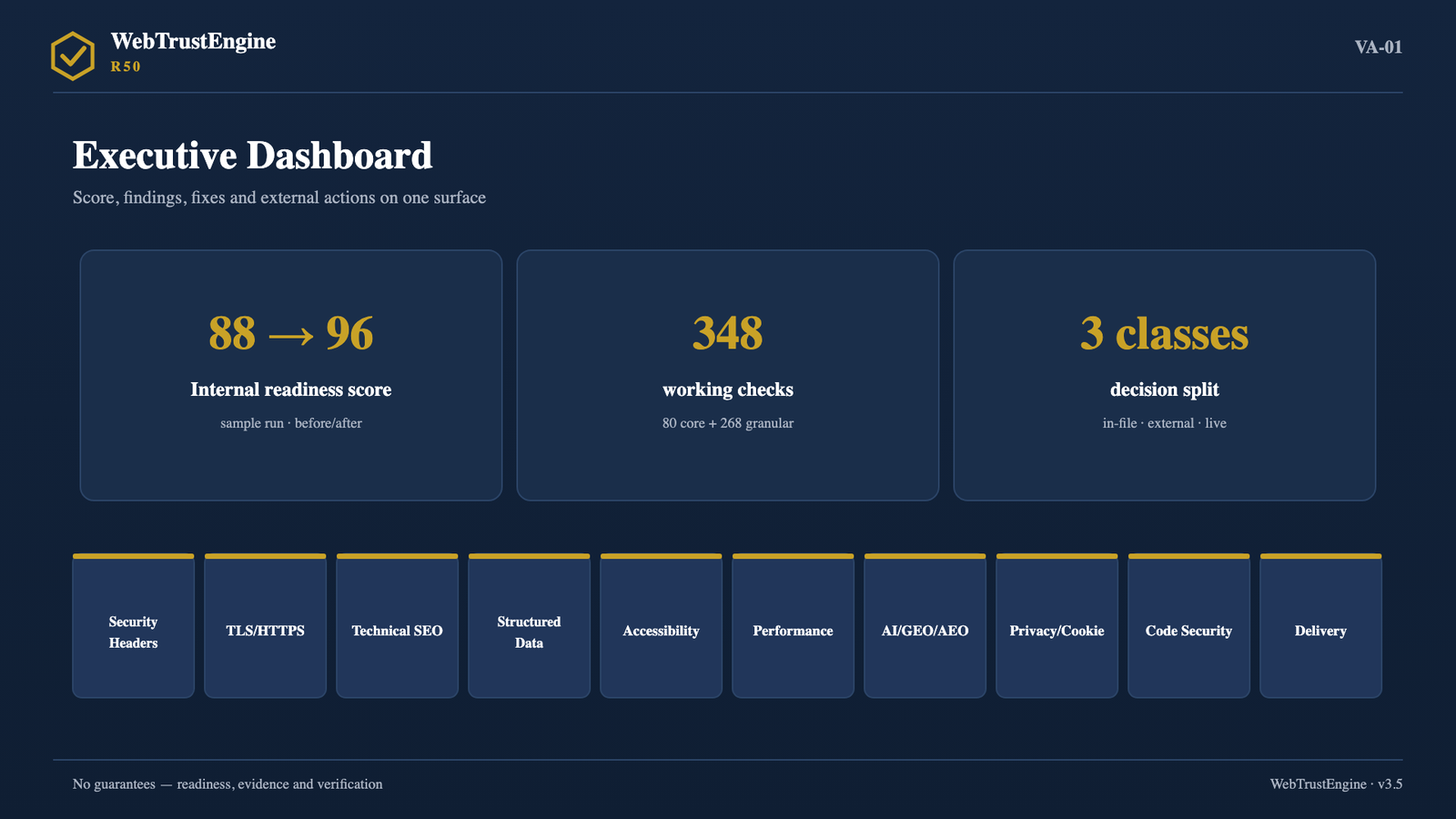Click the 'WebTrustEngine · v3.5' footer text

pos(1337,784)
